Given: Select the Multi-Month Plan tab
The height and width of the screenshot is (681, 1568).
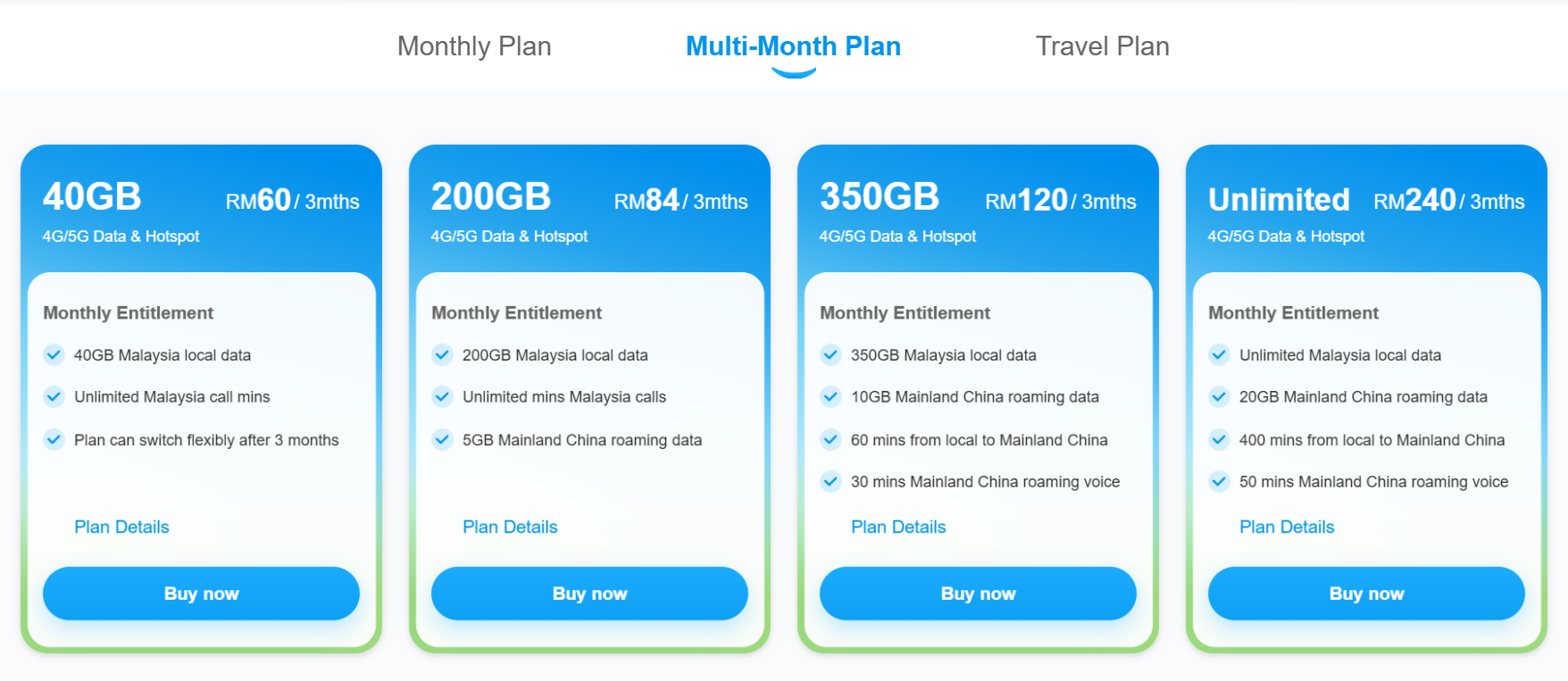Looking at the screenshot, I should [x=792, y=46].
